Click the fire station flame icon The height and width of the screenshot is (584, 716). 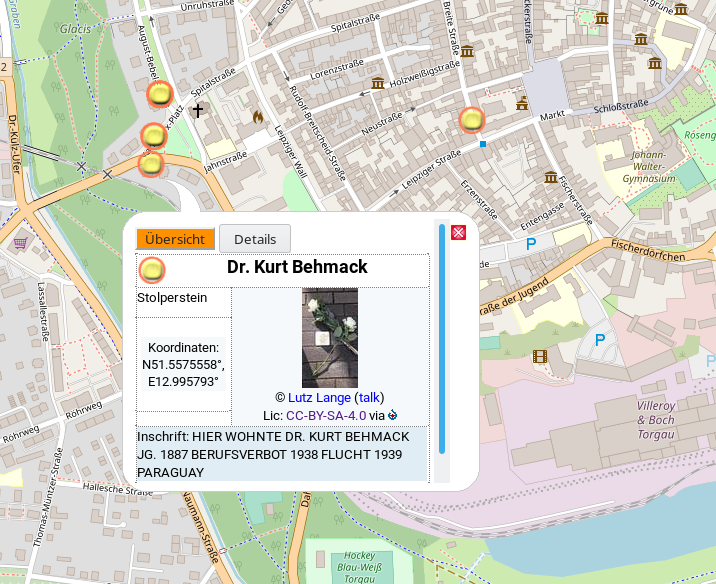(258, 118)
